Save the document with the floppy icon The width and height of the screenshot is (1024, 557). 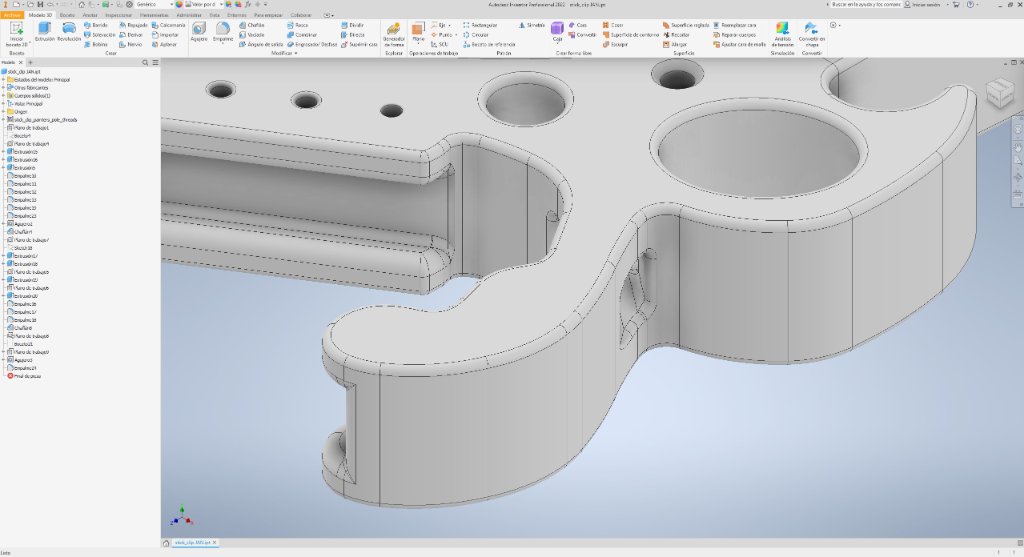pyautogui.click(x=40, y=5)
